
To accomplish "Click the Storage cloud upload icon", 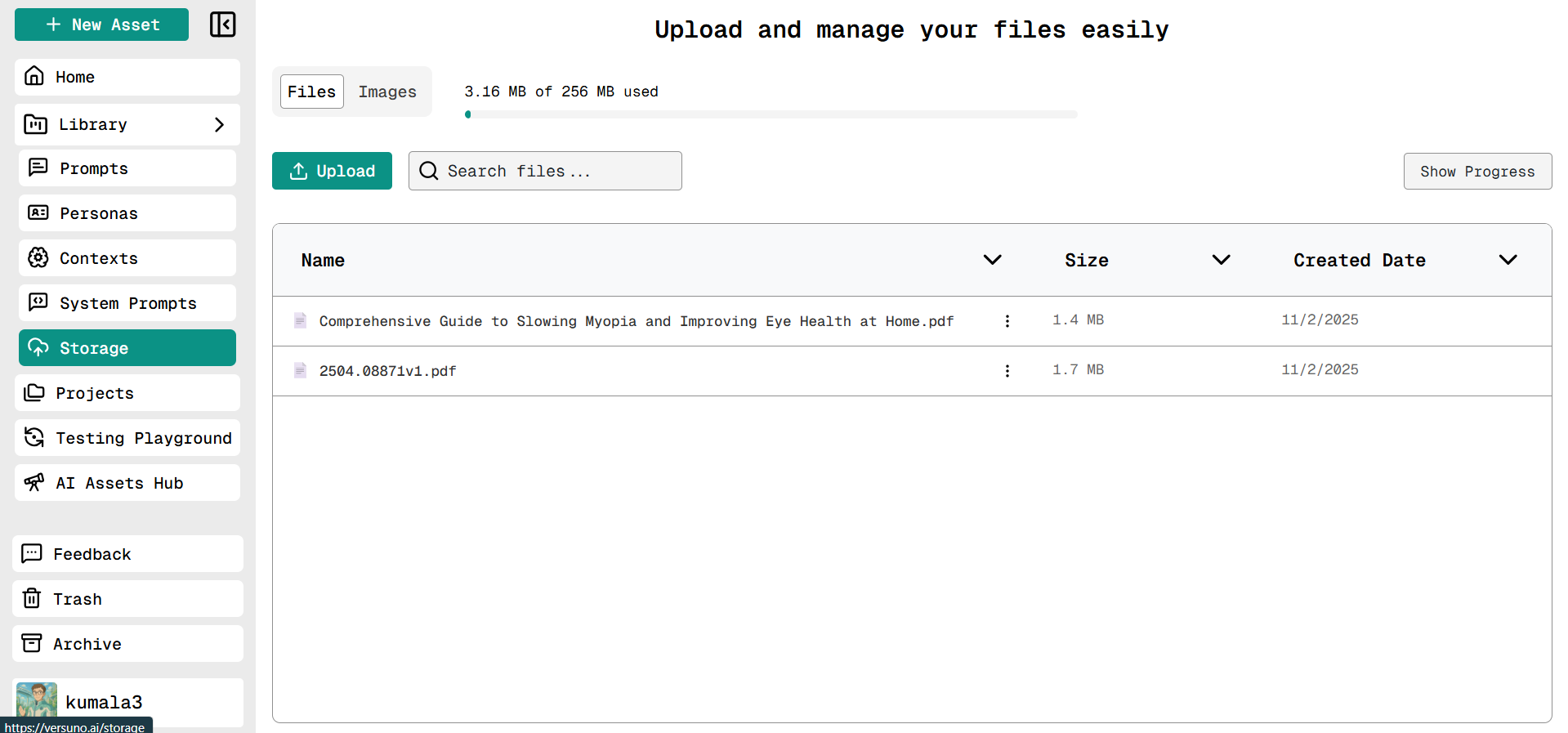I will pyautogui.click(x=38, y=347).
